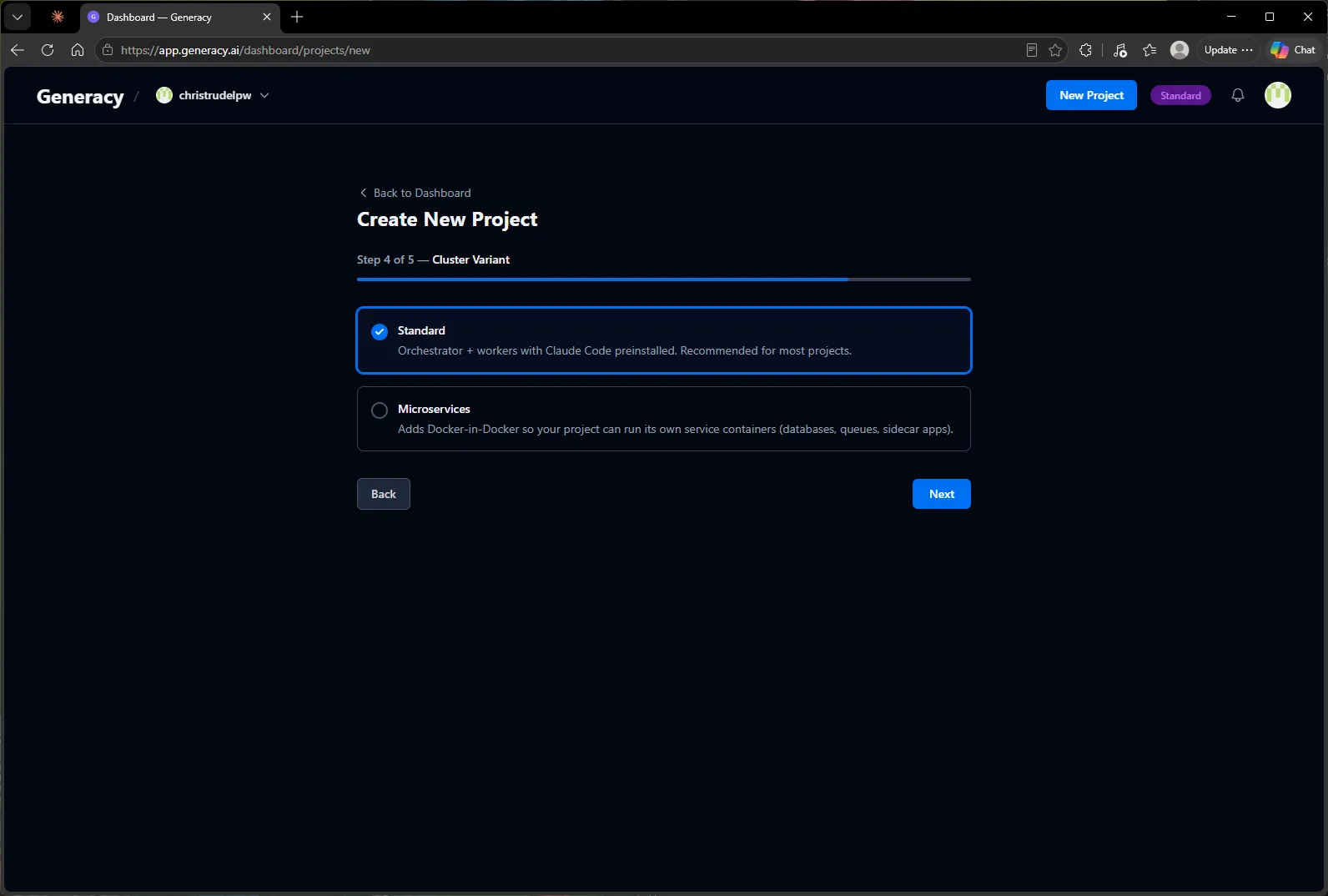Bookmark this page with the star icon
1328x896 pixels.
pos(1055,50)
